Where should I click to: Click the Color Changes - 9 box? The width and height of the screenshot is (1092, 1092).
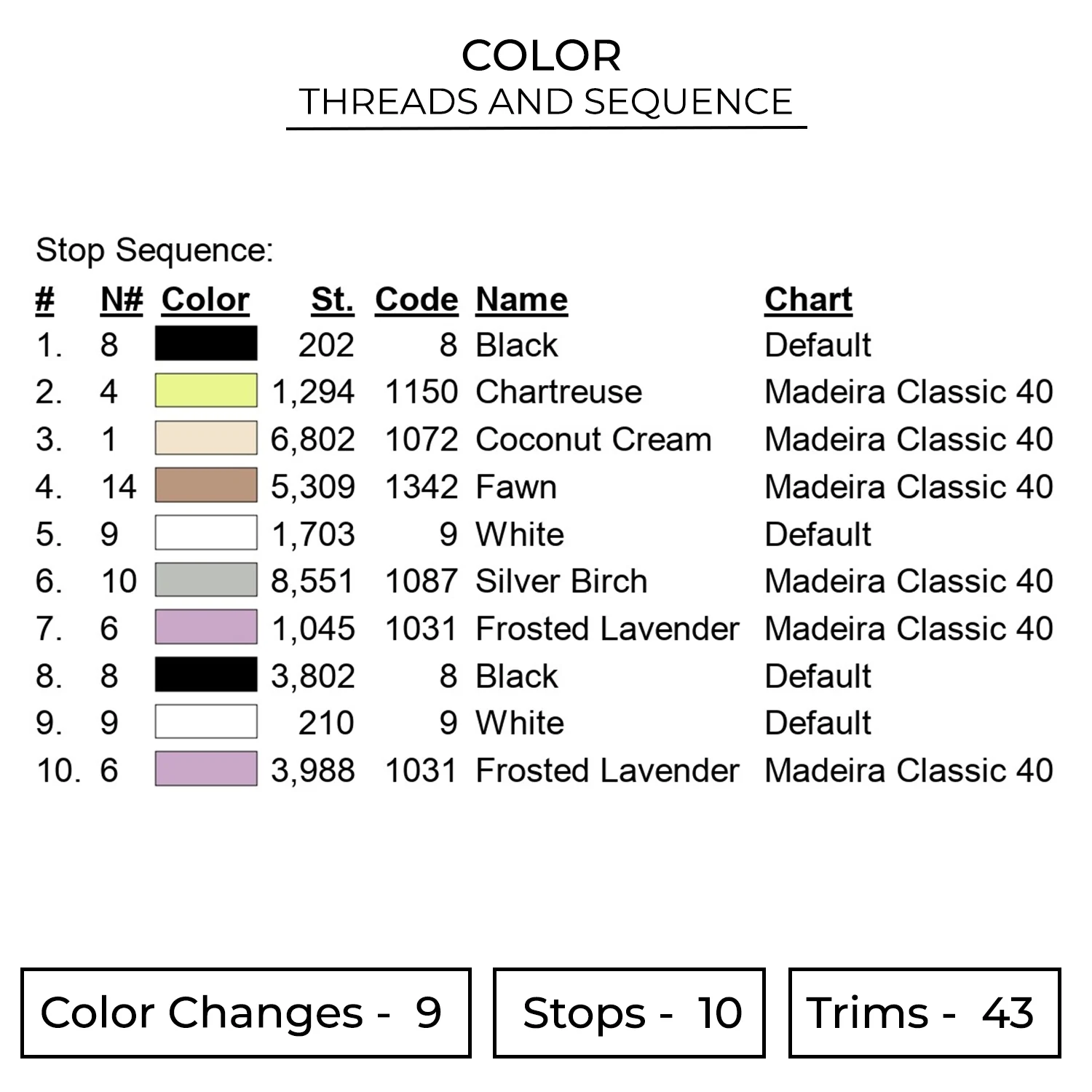(245, 1013)
